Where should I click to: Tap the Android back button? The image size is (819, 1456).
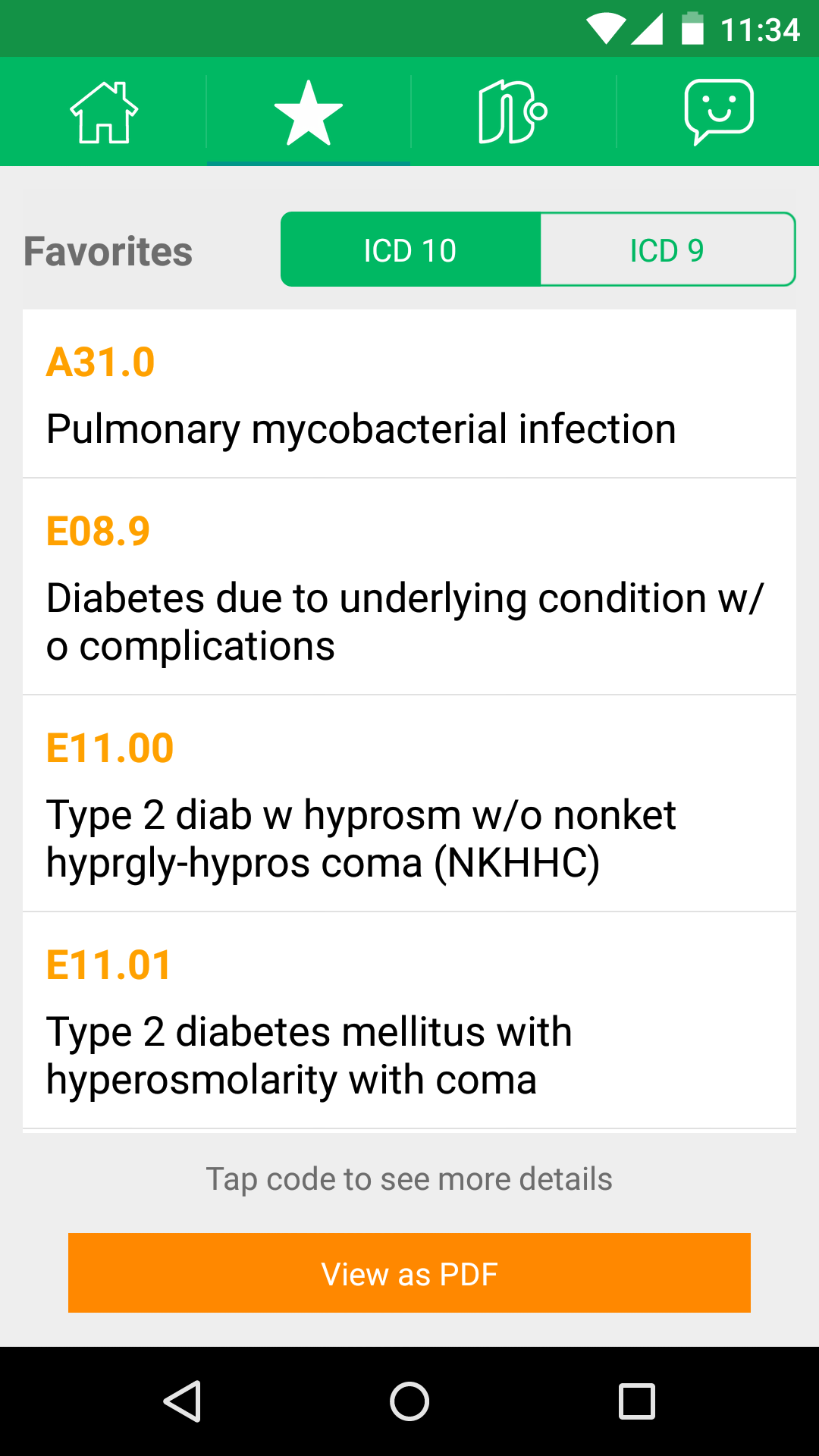tap(182, 1401)
